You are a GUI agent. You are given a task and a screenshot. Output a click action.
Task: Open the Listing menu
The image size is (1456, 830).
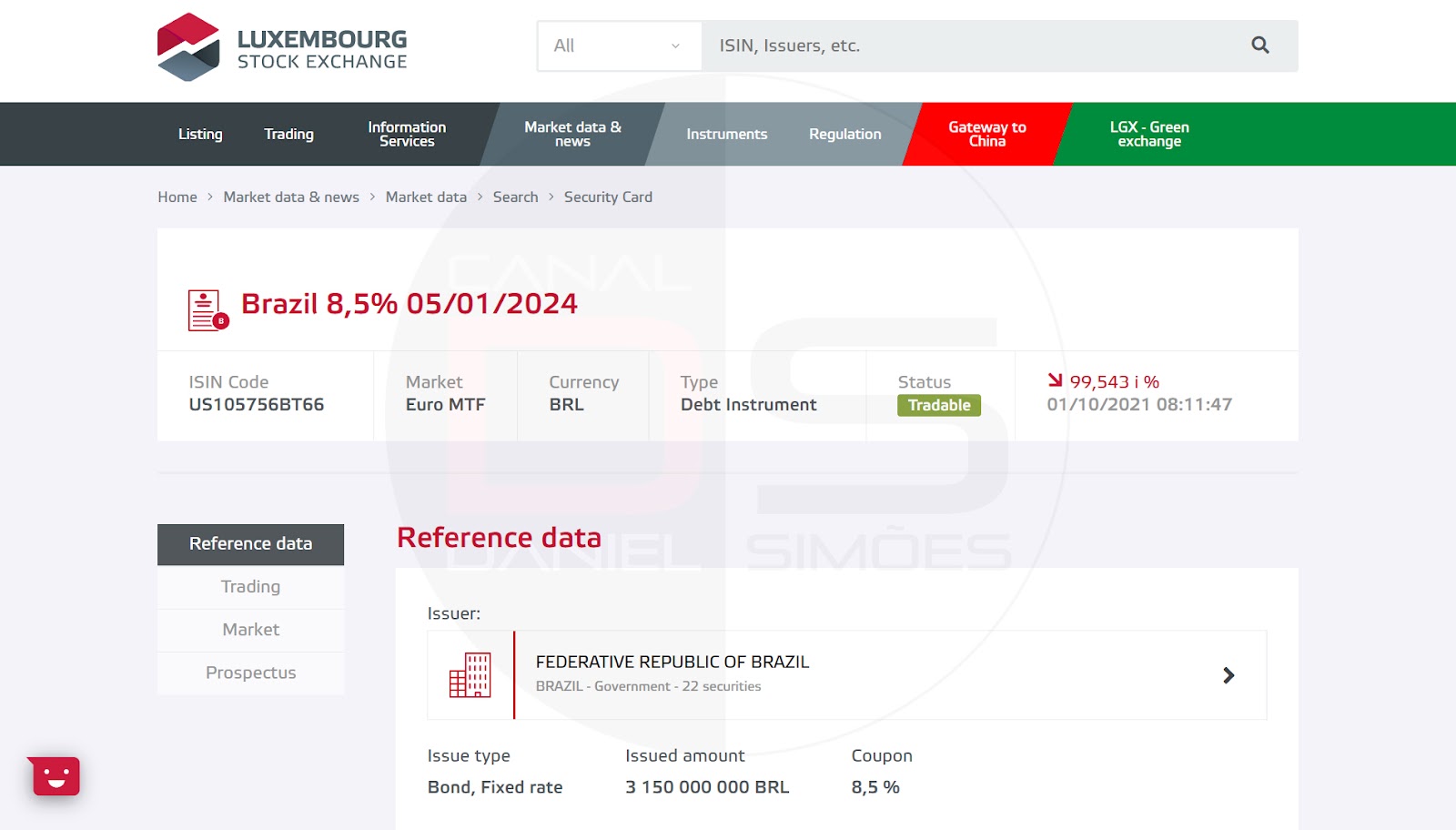200,134
